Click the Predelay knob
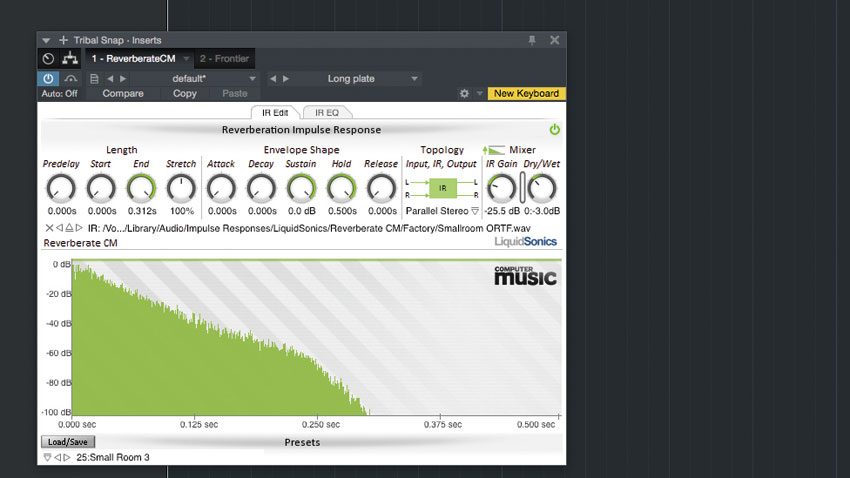The image size is (850, 478). click(61, 189)
